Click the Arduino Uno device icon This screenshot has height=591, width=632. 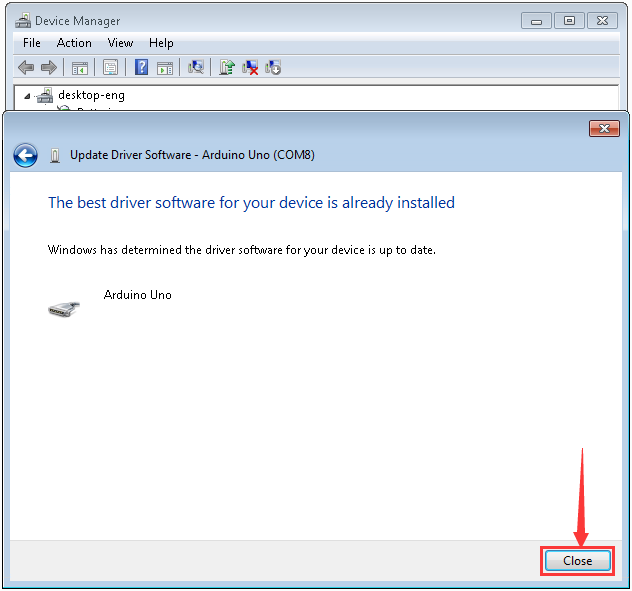[62, 309]
